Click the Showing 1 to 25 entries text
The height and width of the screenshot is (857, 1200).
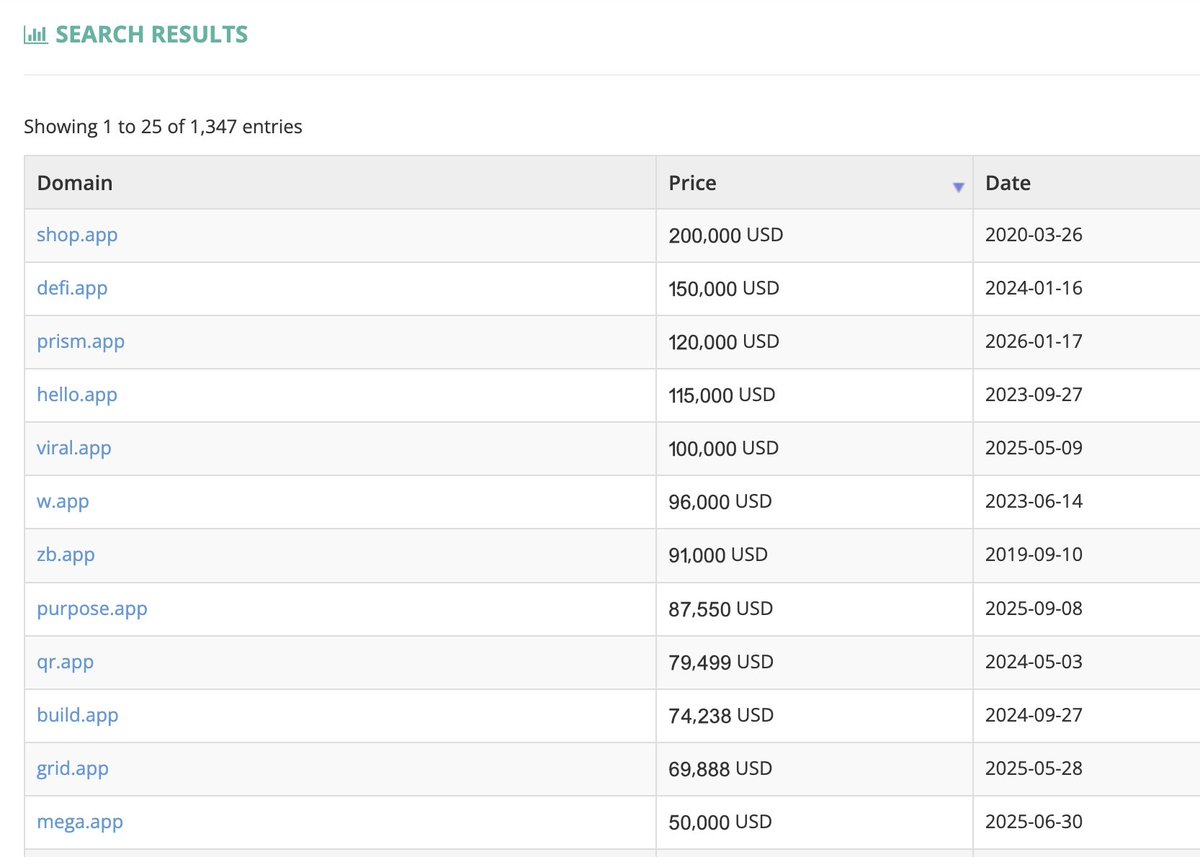[163, 127]
